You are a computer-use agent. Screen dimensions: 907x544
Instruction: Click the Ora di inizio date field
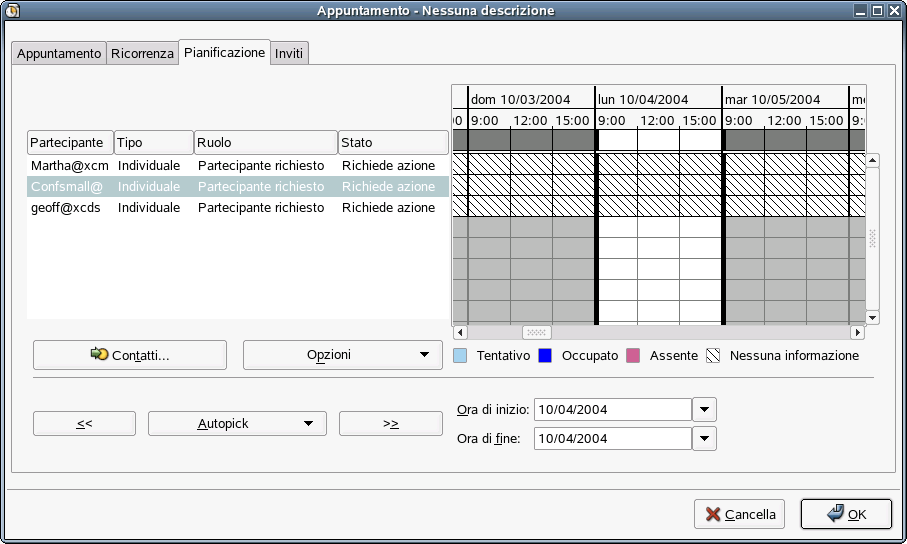pos(613,410)
